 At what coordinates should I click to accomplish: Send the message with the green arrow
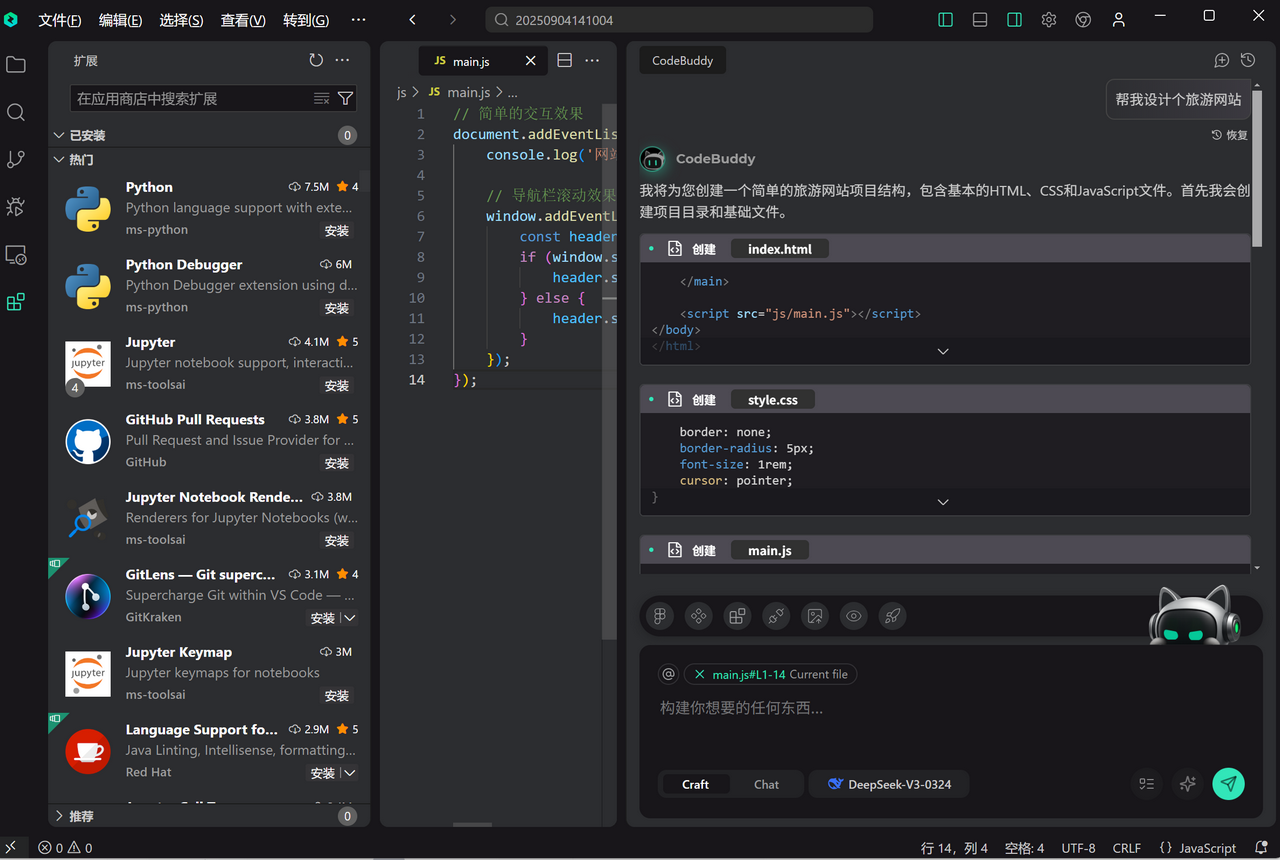pos(1229,784)
